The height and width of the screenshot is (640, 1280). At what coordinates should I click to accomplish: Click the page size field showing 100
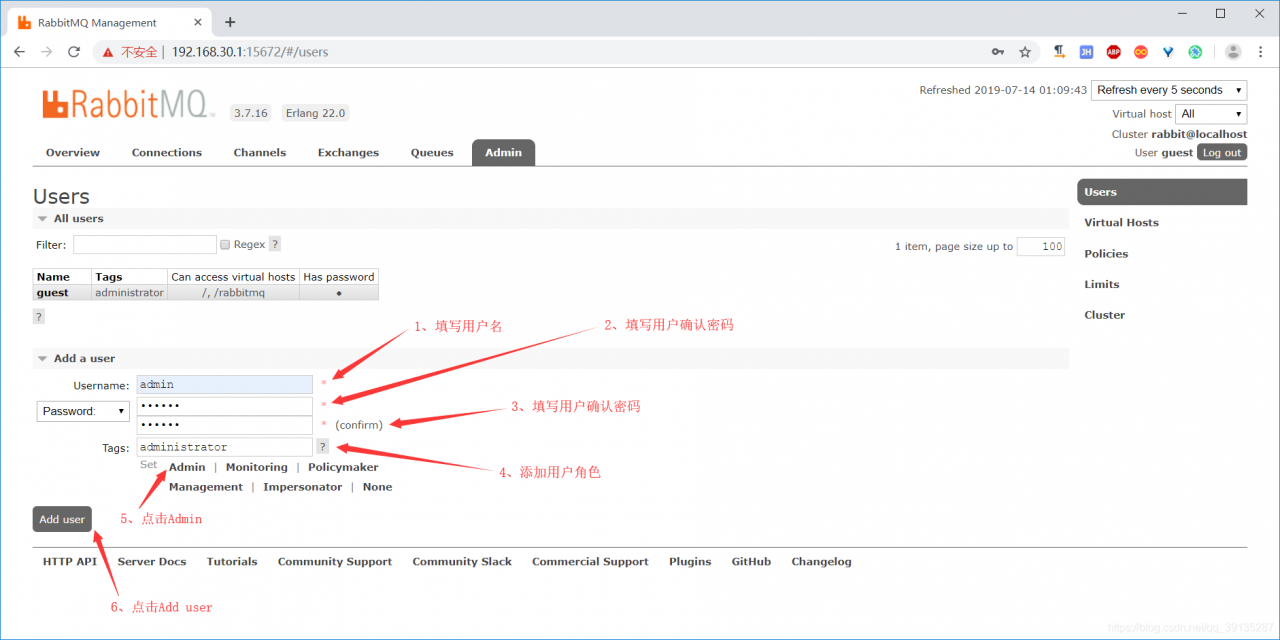(1041, 246)
